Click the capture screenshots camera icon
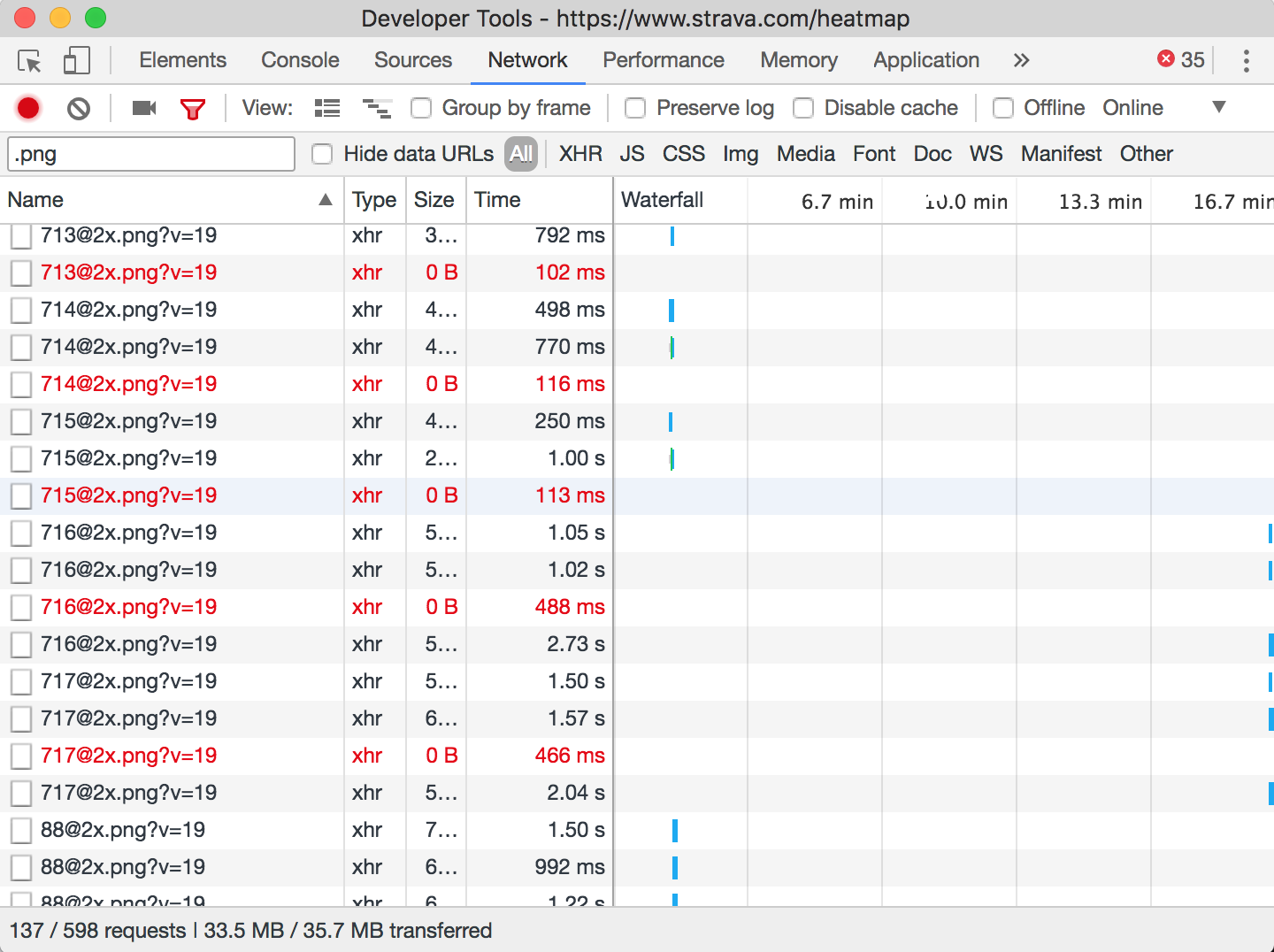Screen dimensions: 1274x952 [143, 108]
